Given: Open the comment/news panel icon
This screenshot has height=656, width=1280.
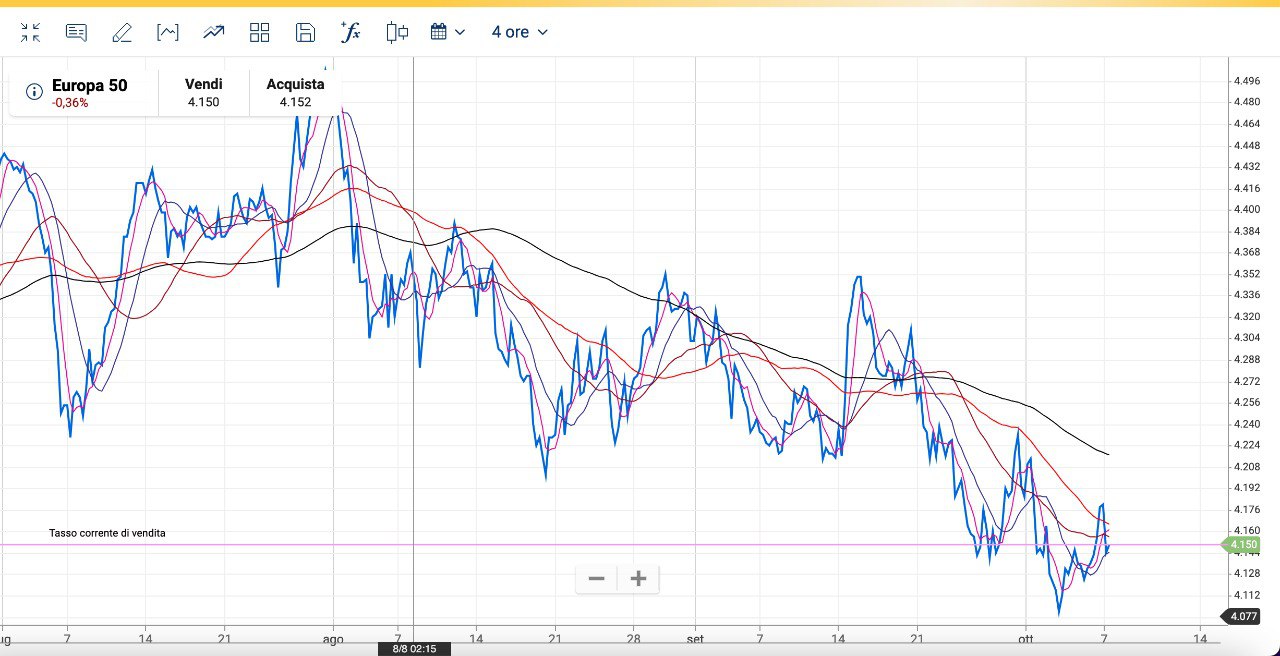Looking at the screenshot, I should pos(76,32).
